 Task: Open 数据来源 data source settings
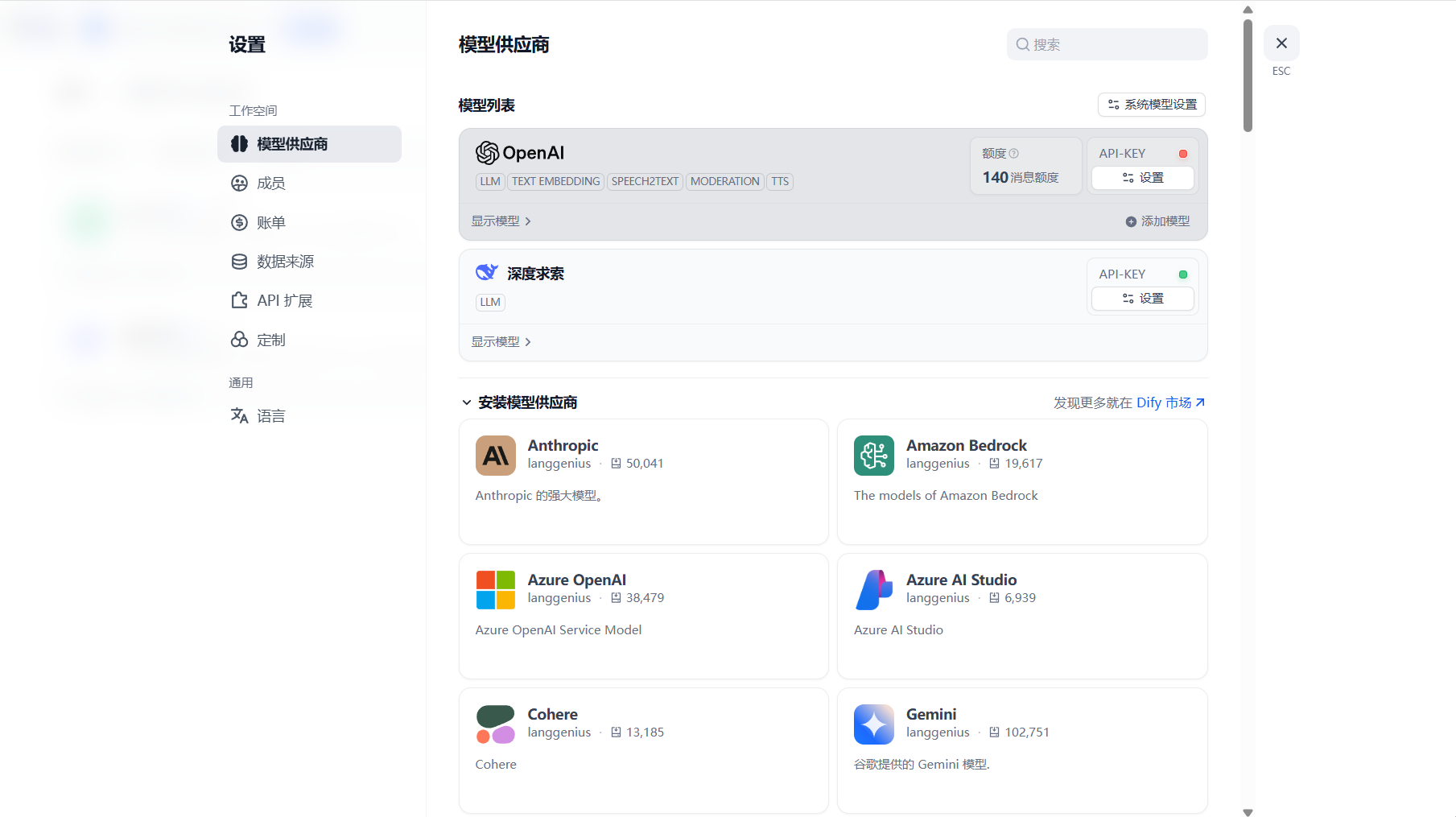[309, 262]
